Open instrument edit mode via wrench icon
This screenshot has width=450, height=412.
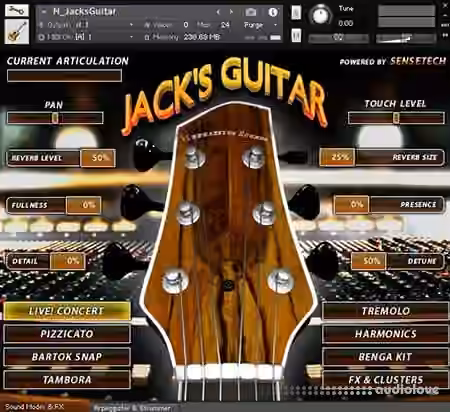point(17,10)
